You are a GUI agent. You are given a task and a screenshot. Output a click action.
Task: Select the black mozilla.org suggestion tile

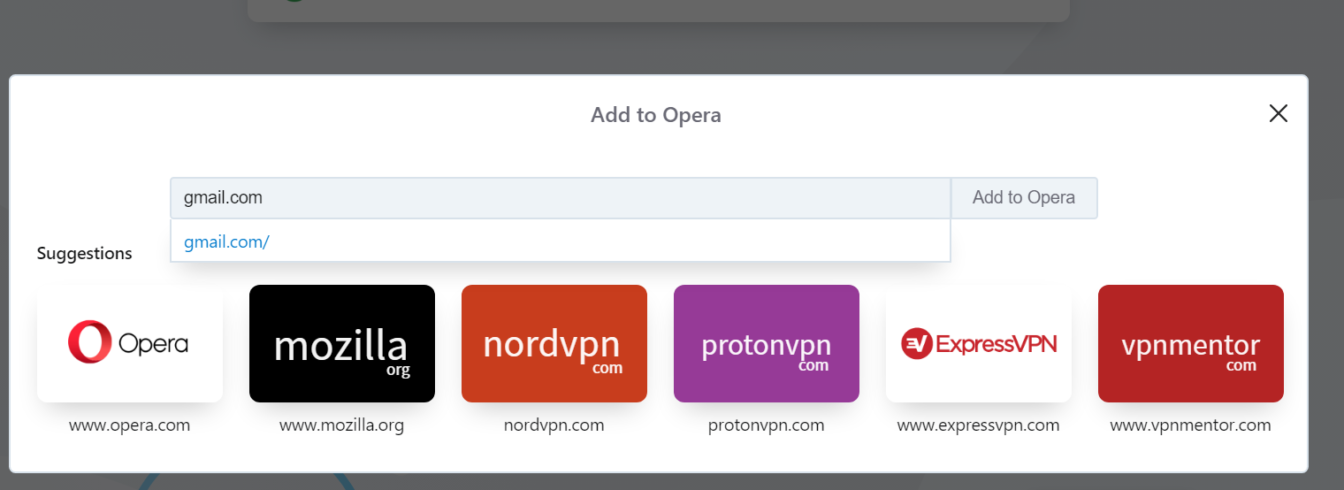pyautogui.click(x=342, y=343)
